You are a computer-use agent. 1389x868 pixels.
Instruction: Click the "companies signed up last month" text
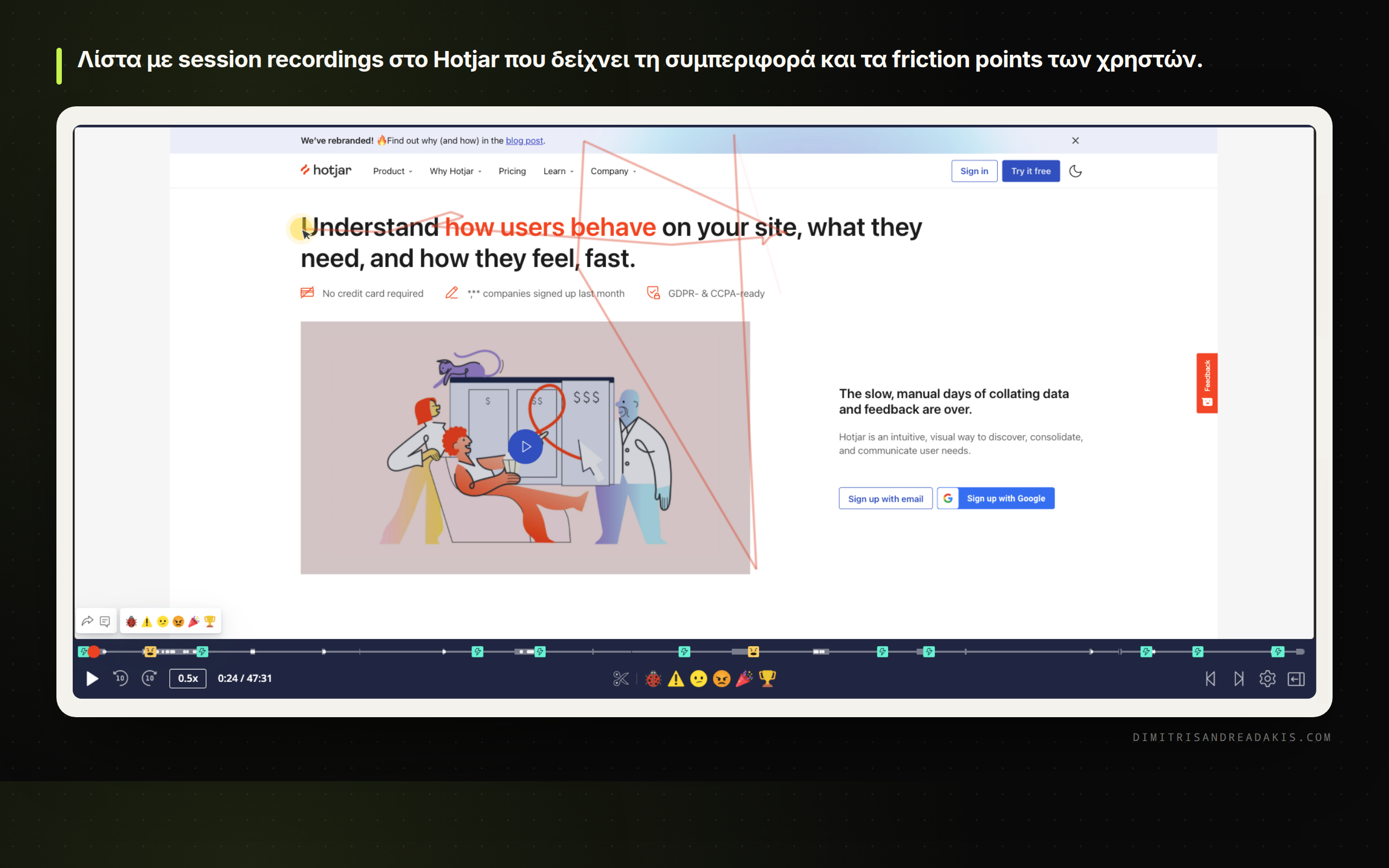553,293
